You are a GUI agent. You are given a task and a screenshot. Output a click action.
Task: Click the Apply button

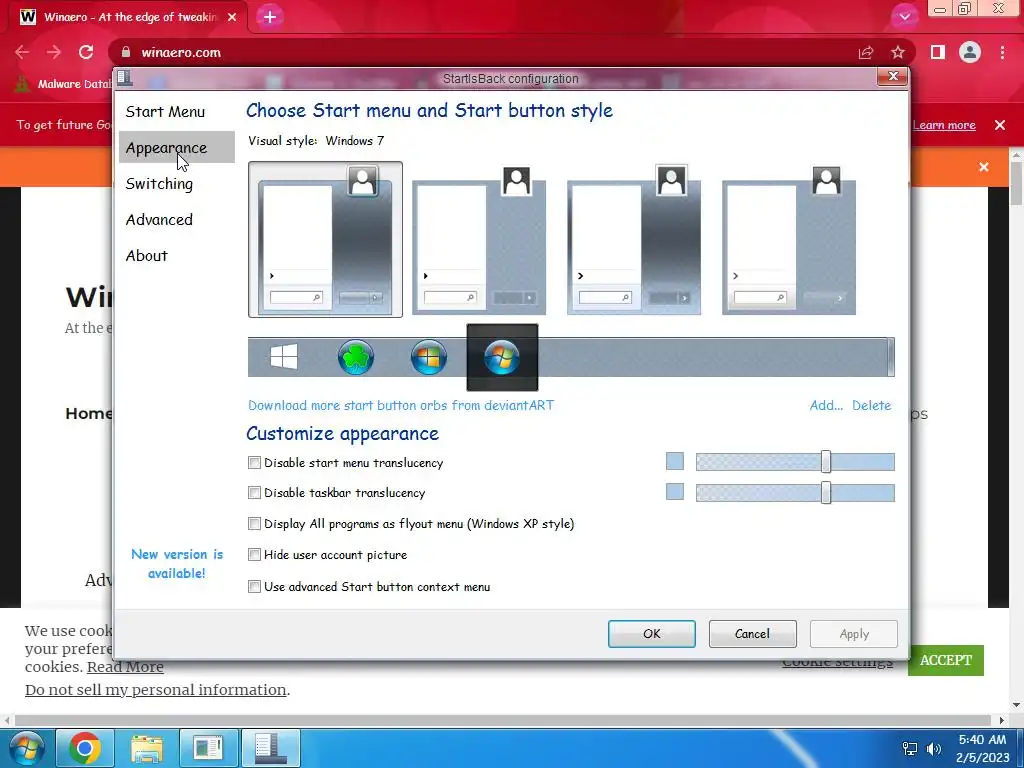click(x=854, y=633)
